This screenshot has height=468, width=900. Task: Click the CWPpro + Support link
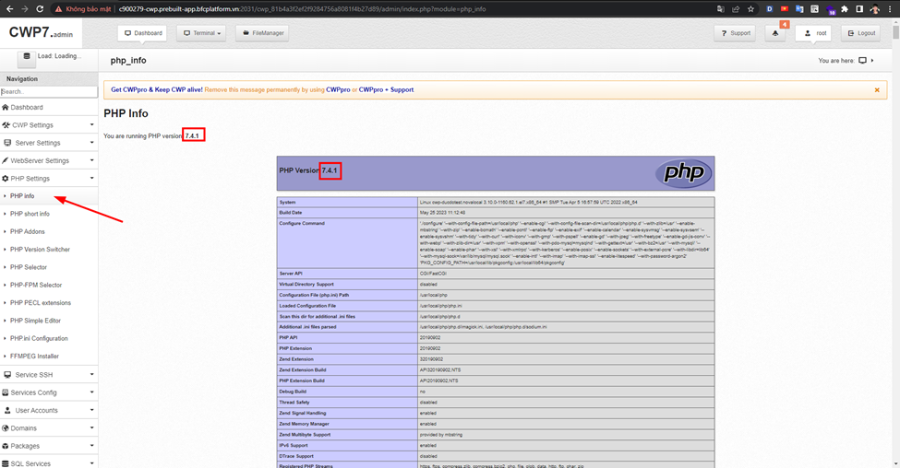click(386, 90)
